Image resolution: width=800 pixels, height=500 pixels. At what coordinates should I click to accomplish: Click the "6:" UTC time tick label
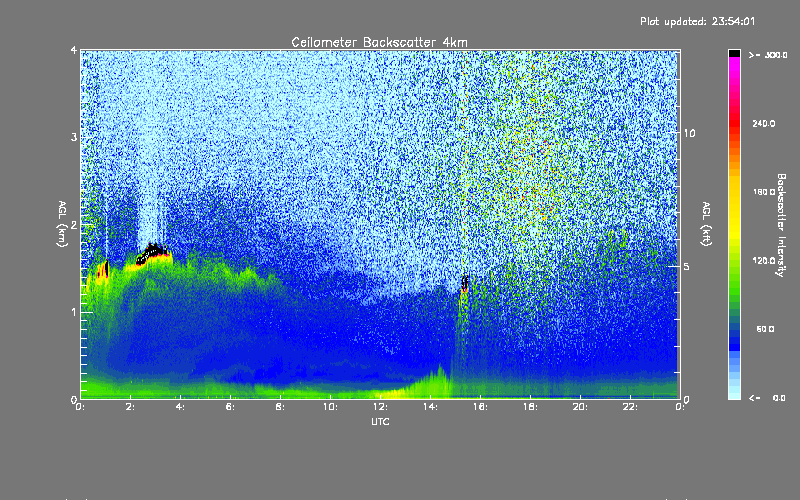(230, 407)
